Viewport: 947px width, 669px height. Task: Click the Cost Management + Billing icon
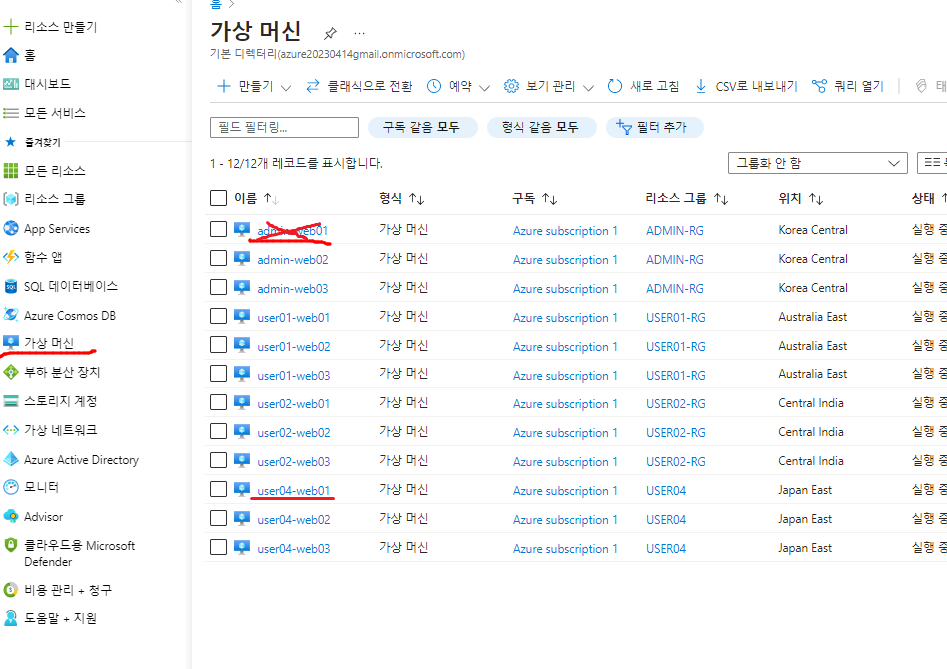point(11,590)
